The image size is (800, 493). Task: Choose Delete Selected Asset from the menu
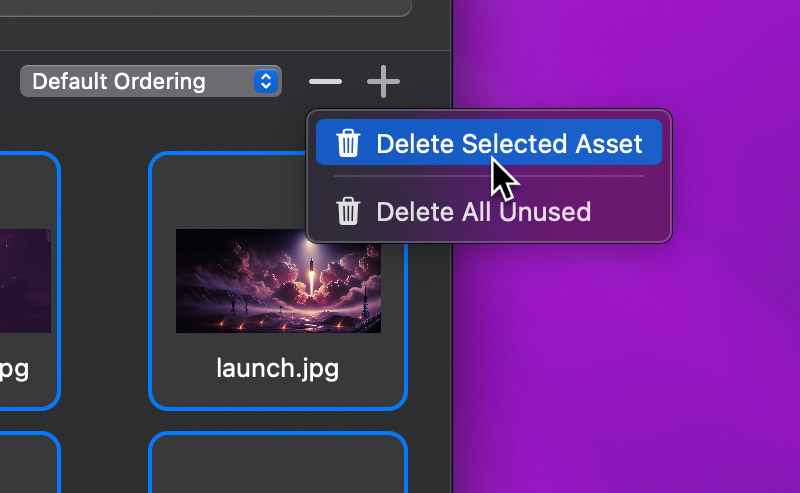click(508, 143)
